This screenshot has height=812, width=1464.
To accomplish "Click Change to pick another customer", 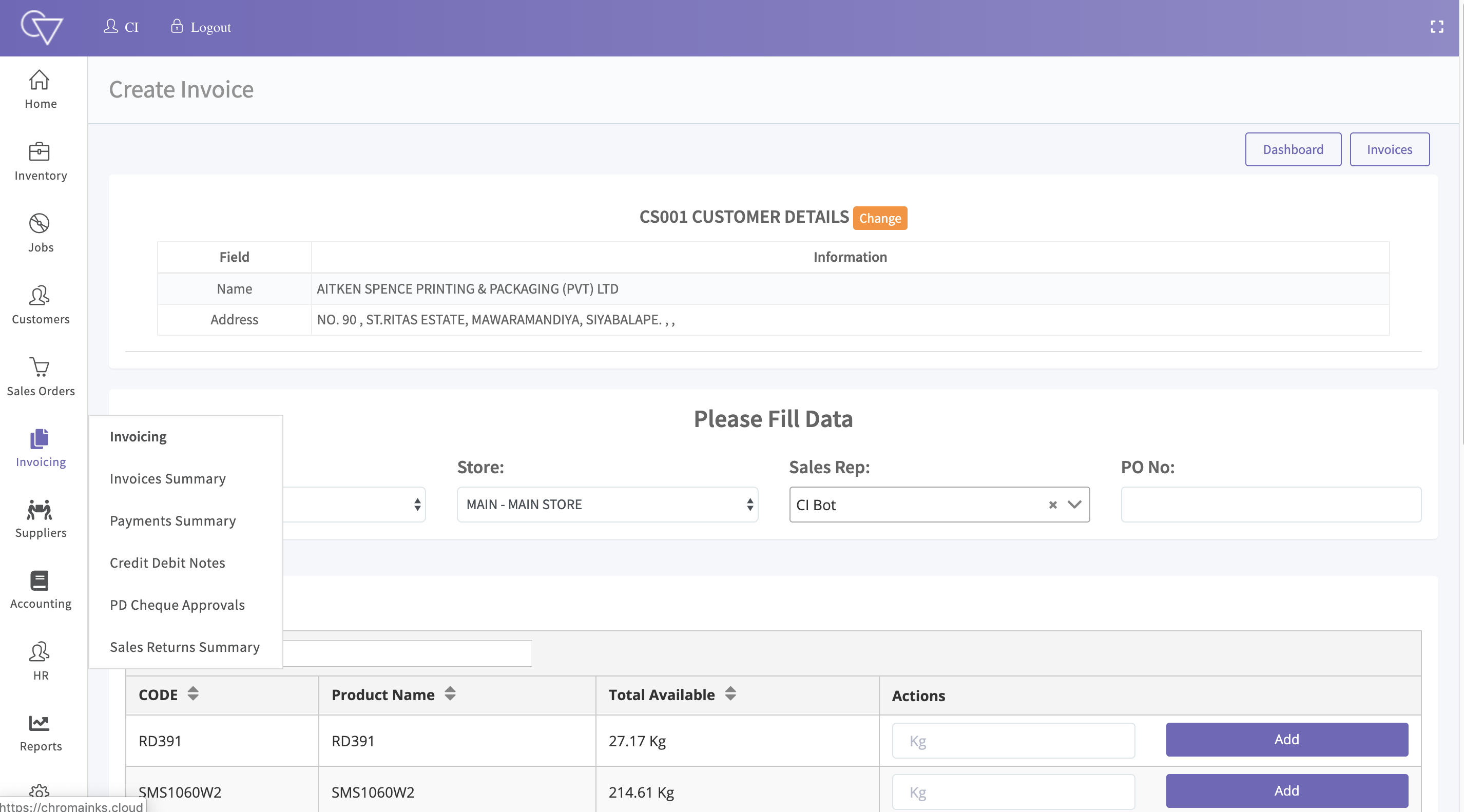I will click(879, 218).
